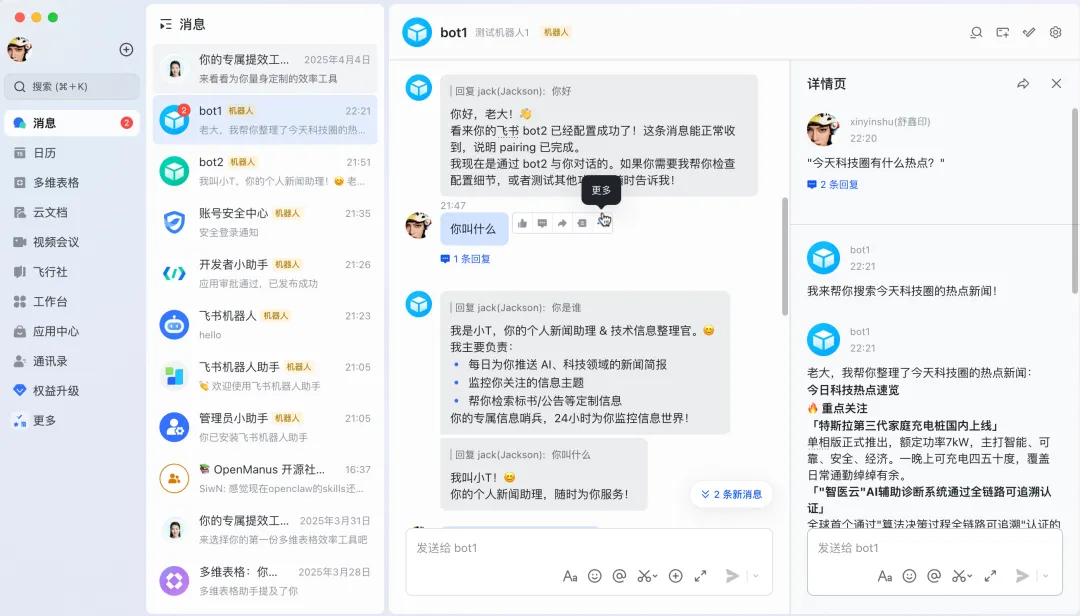Click the share arrow in 详情页 panel
The image size is (1080, 616).
click(1023, 83)
